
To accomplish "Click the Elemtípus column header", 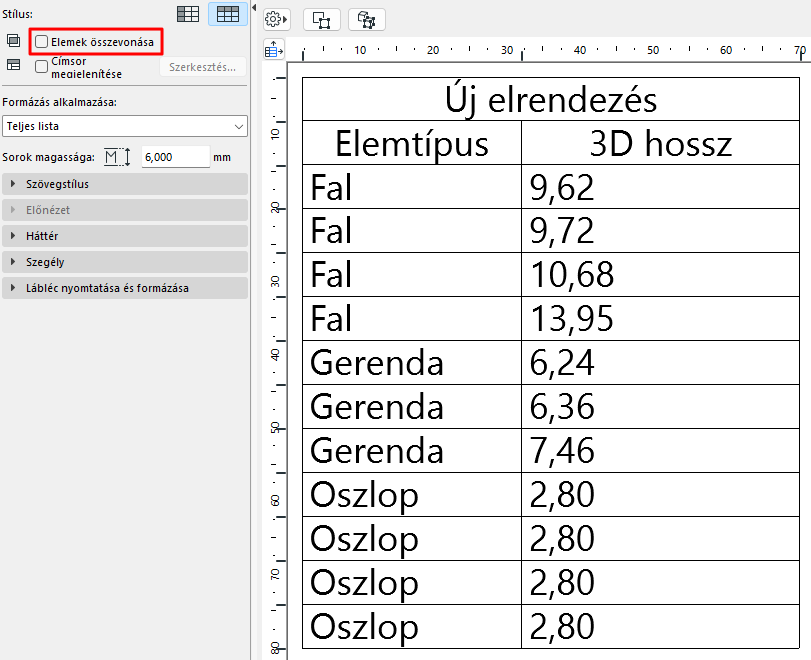I will pos(412,143).
